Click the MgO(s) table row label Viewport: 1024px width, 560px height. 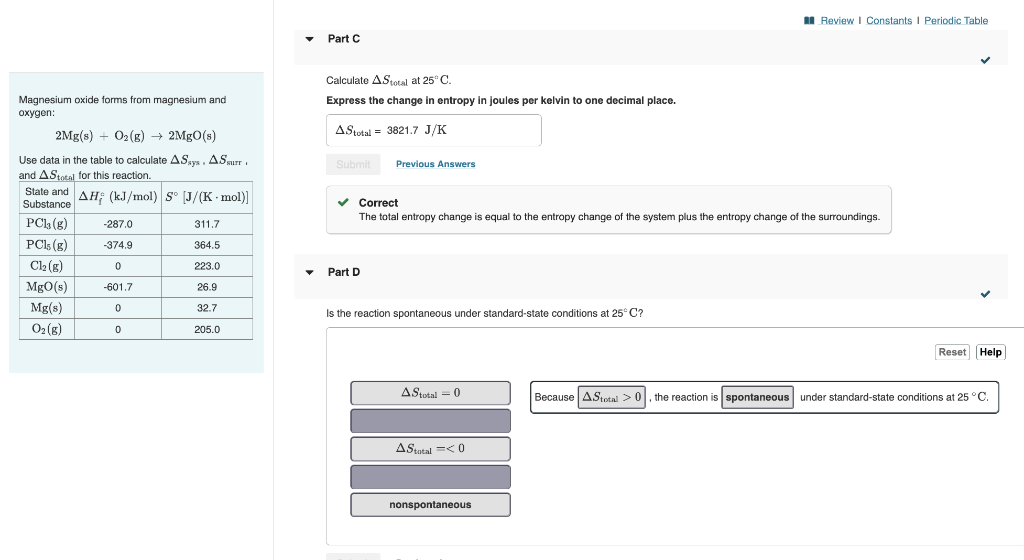(46, 287)
